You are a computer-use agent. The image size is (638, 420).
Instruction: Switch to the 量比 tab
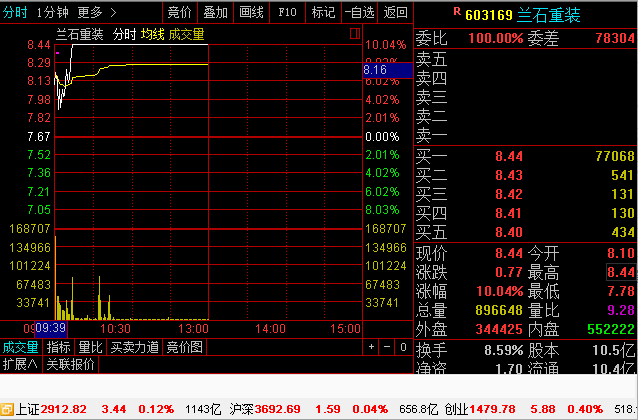click(90, 347)
